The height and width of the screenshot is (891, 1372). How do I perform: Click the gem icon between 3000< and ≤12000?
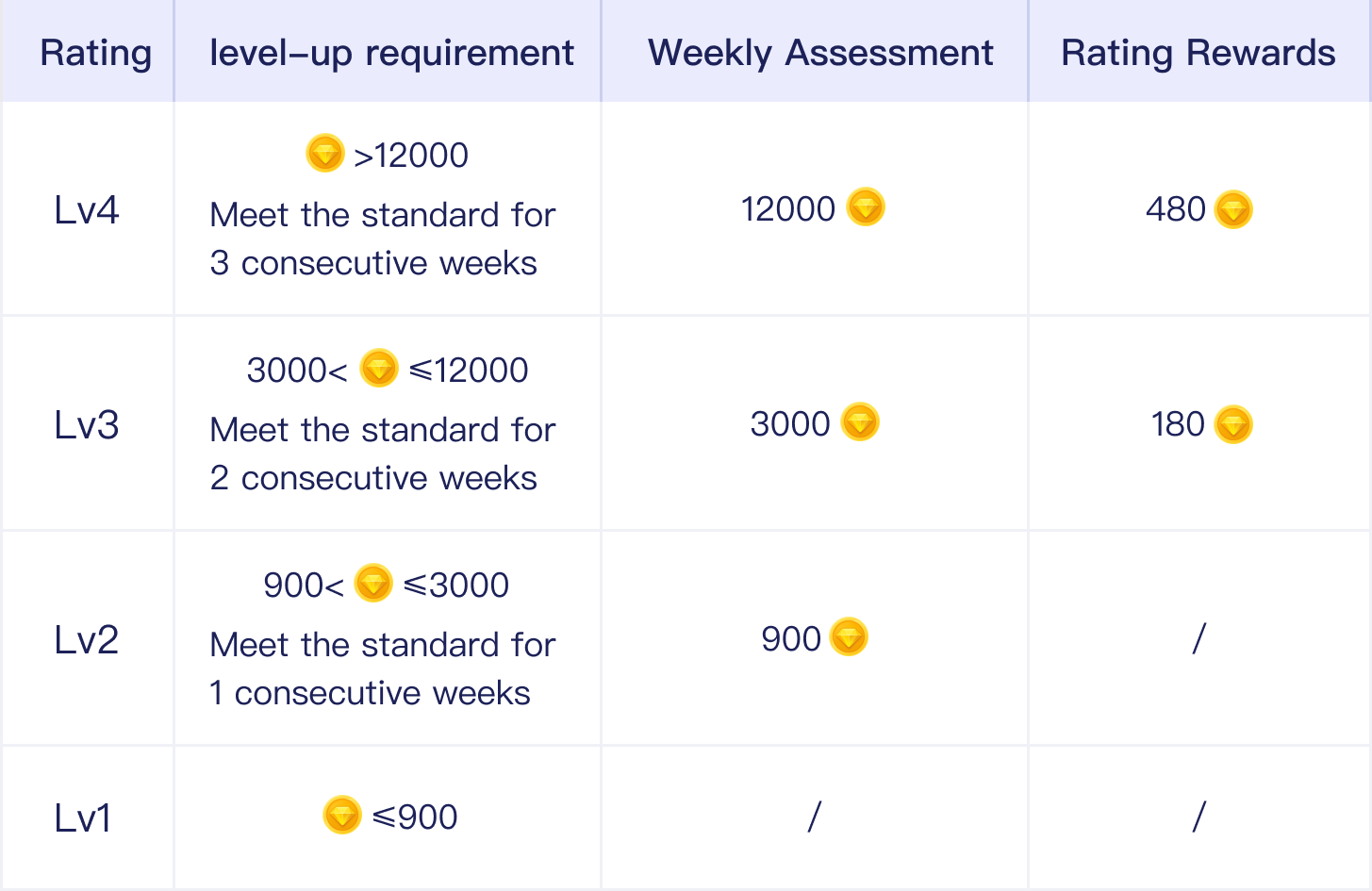click(x=379, y=368)
